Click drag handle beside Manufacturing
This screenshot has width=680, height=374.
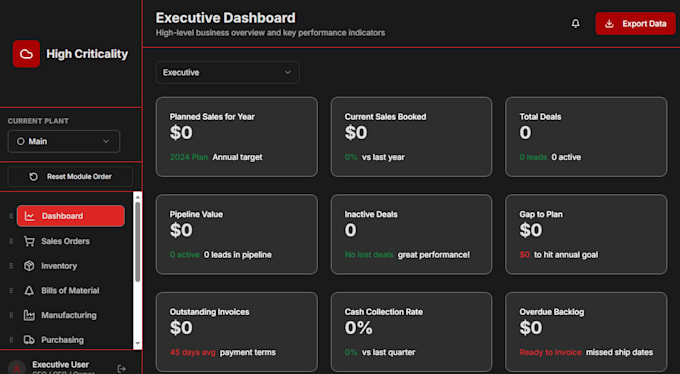click(11, 315)
